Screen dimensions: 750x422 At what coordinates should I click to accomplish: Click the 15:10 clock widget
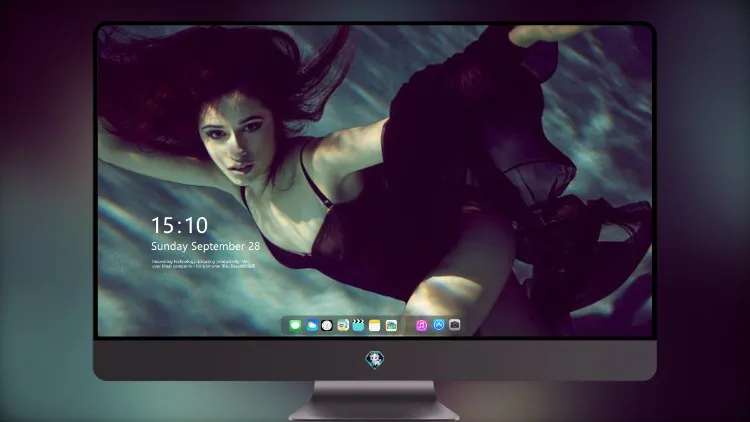[x=180, y=225]
